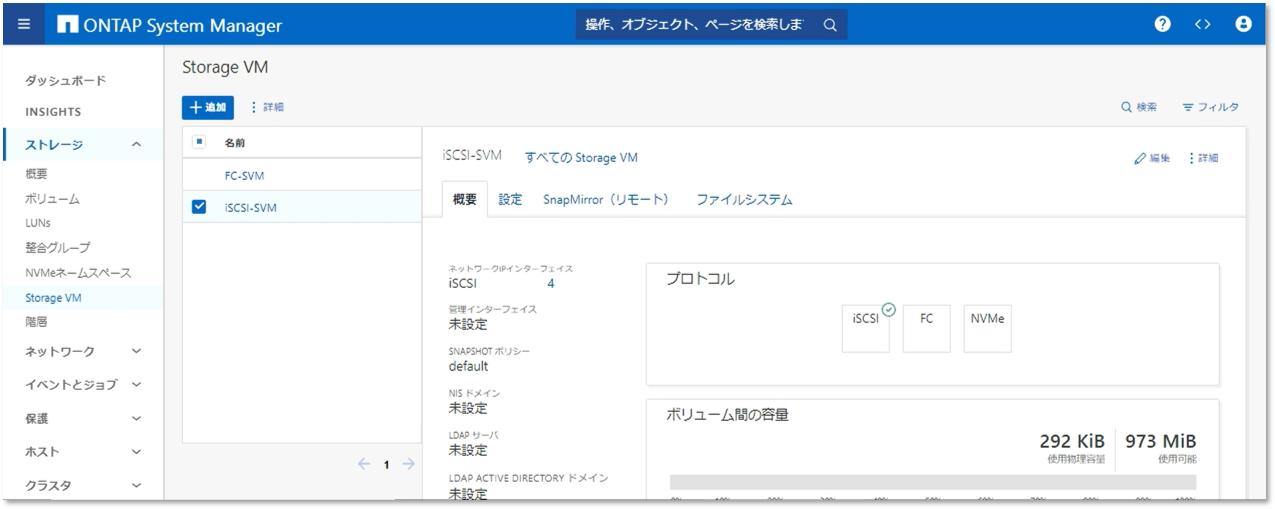
Task: Open the FC-SVM link in the list
Action: pos(245,175)
